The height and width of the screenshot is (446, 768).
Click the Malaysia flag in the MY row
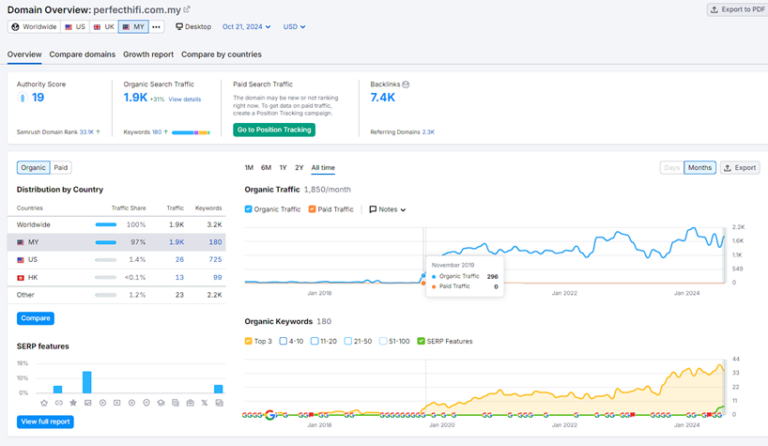click(x=21, y=242)
